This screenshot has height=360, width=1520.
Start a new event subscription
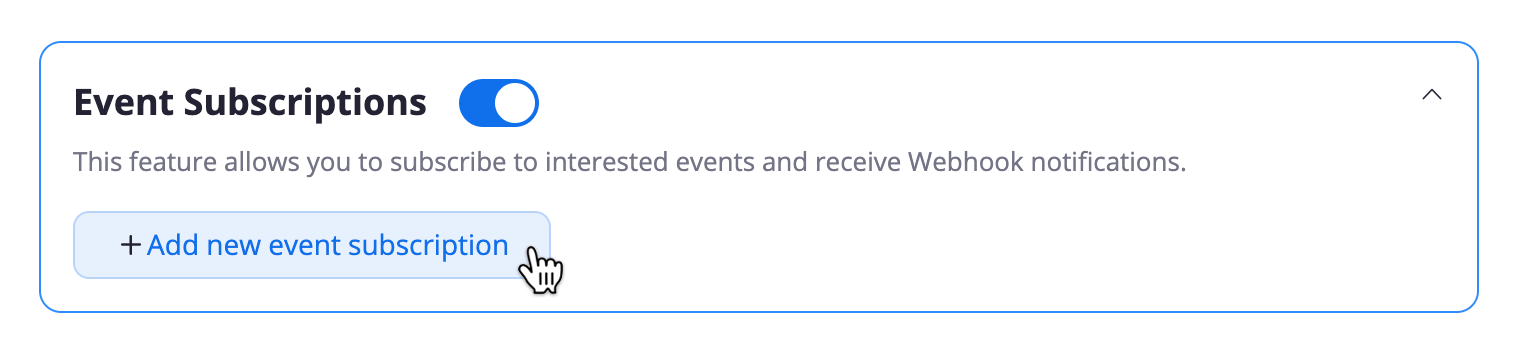point(312,245)
